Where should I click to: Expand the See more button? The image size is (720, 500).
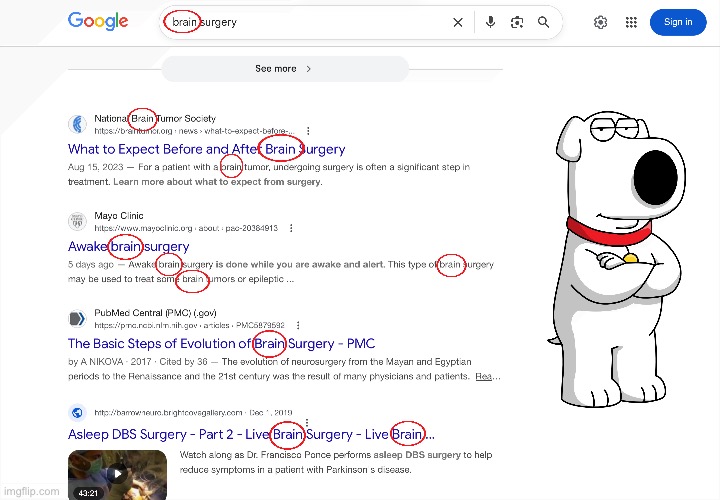pyautogui.click(x=285, y=69)
